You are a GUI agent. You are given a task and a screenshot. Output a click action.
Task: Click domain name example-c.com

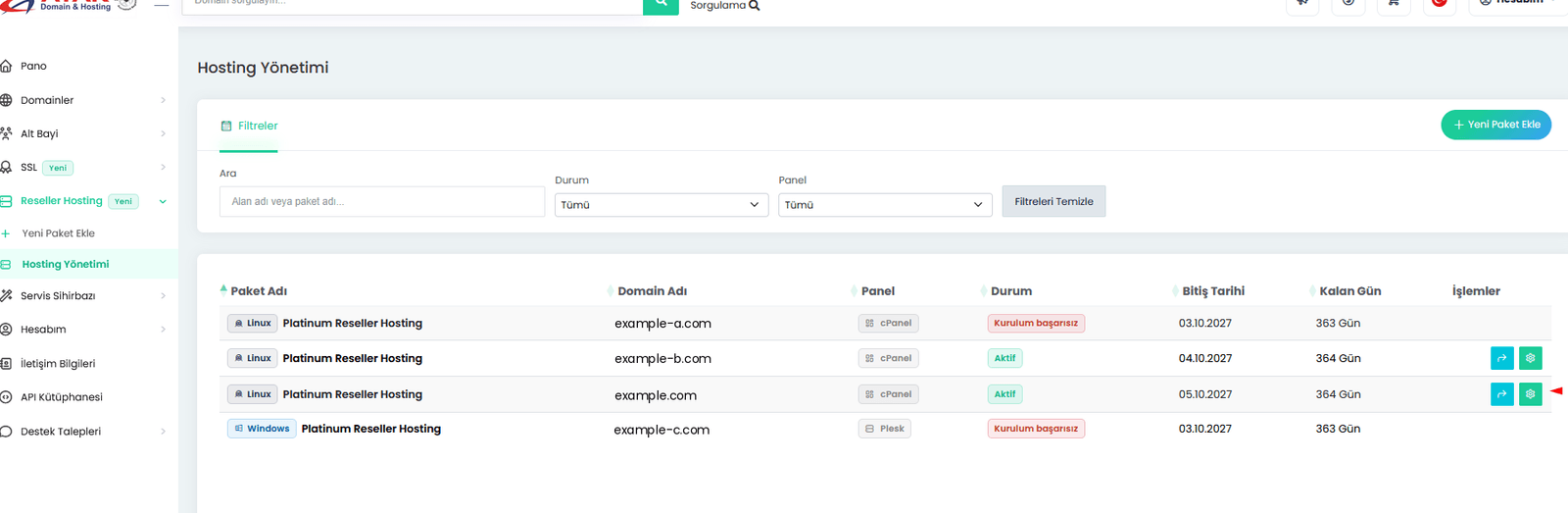(x=661, y=430)
